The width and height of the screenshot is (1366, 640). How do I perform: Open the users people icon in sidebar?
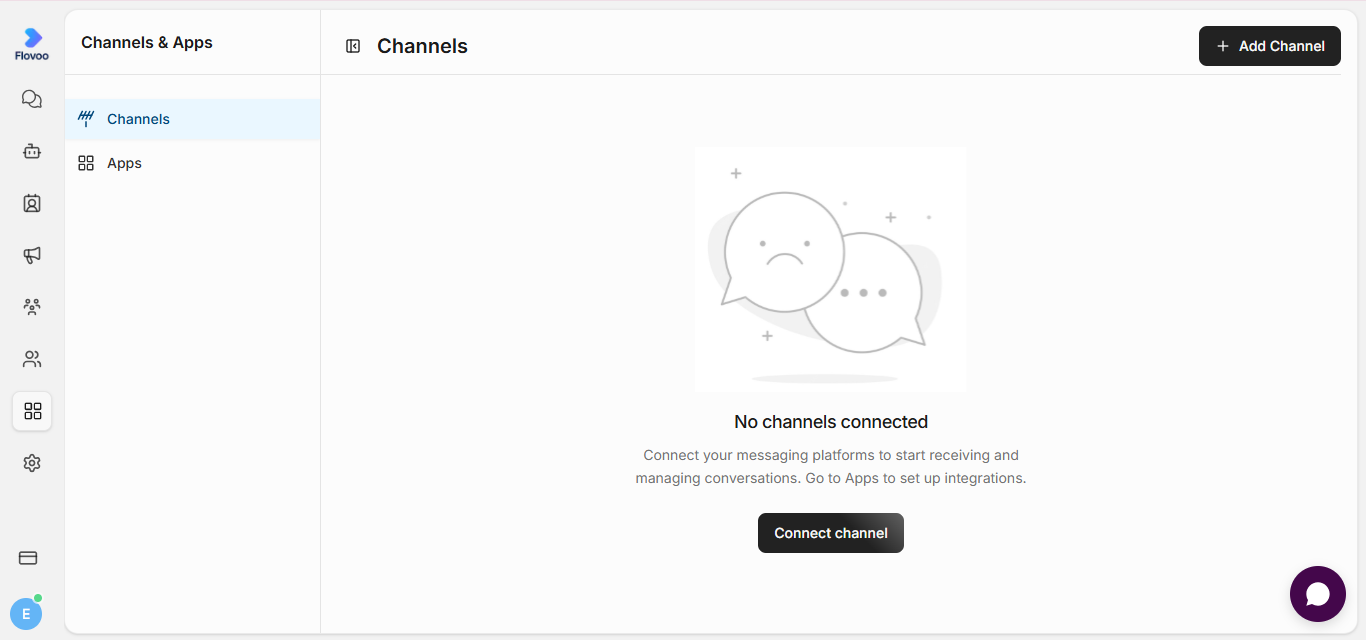tap(32, 359)
